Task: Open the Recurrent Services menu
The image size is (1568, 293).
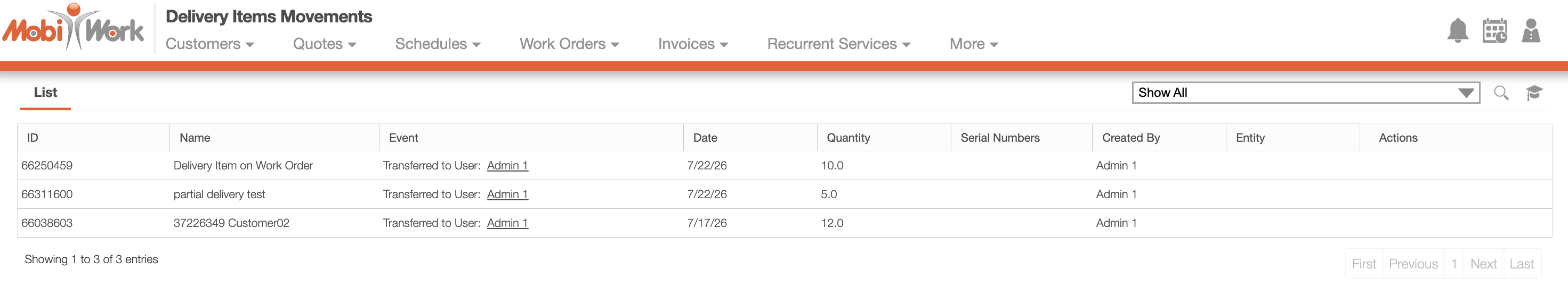Action: coord(839,44)
